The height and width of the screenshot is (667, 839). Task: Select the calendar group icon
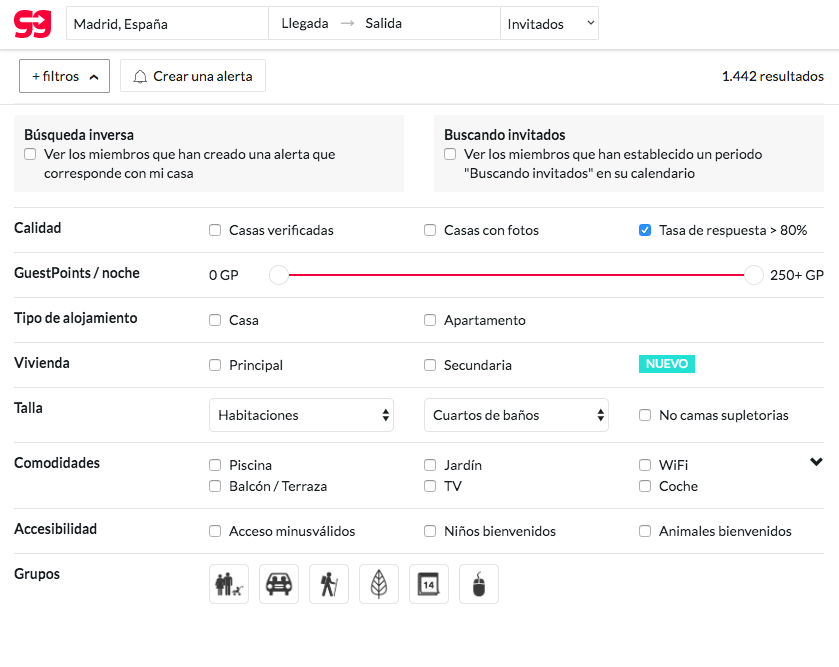click(428, 583)
